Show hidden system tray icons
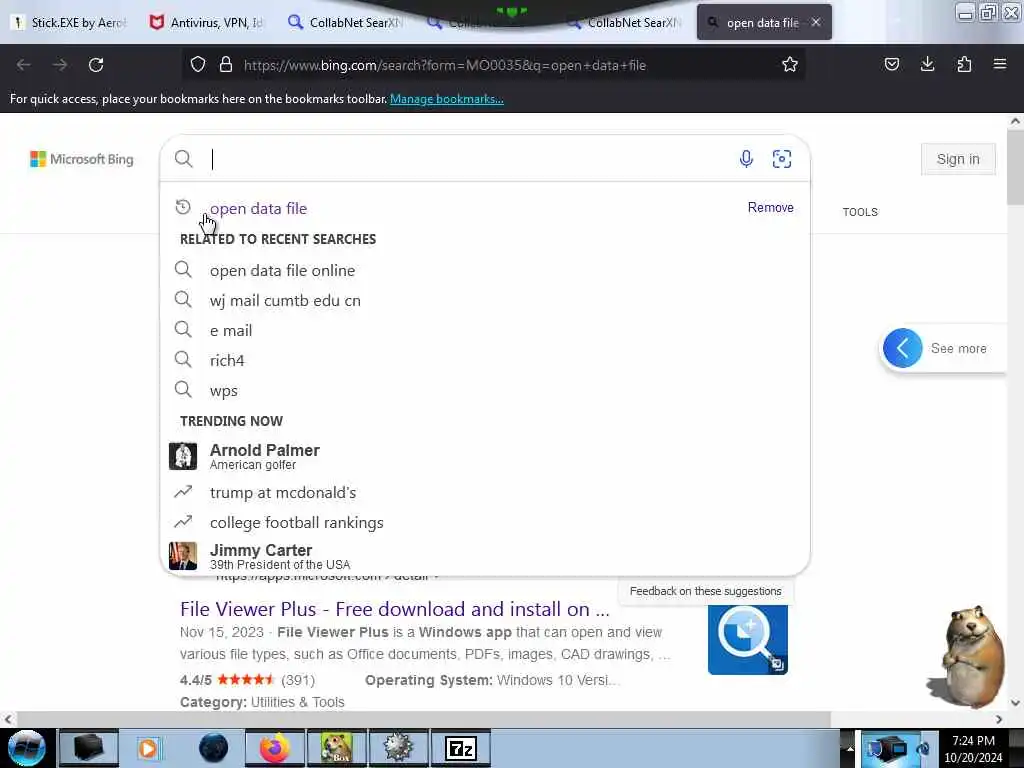 tap(850, 748)
